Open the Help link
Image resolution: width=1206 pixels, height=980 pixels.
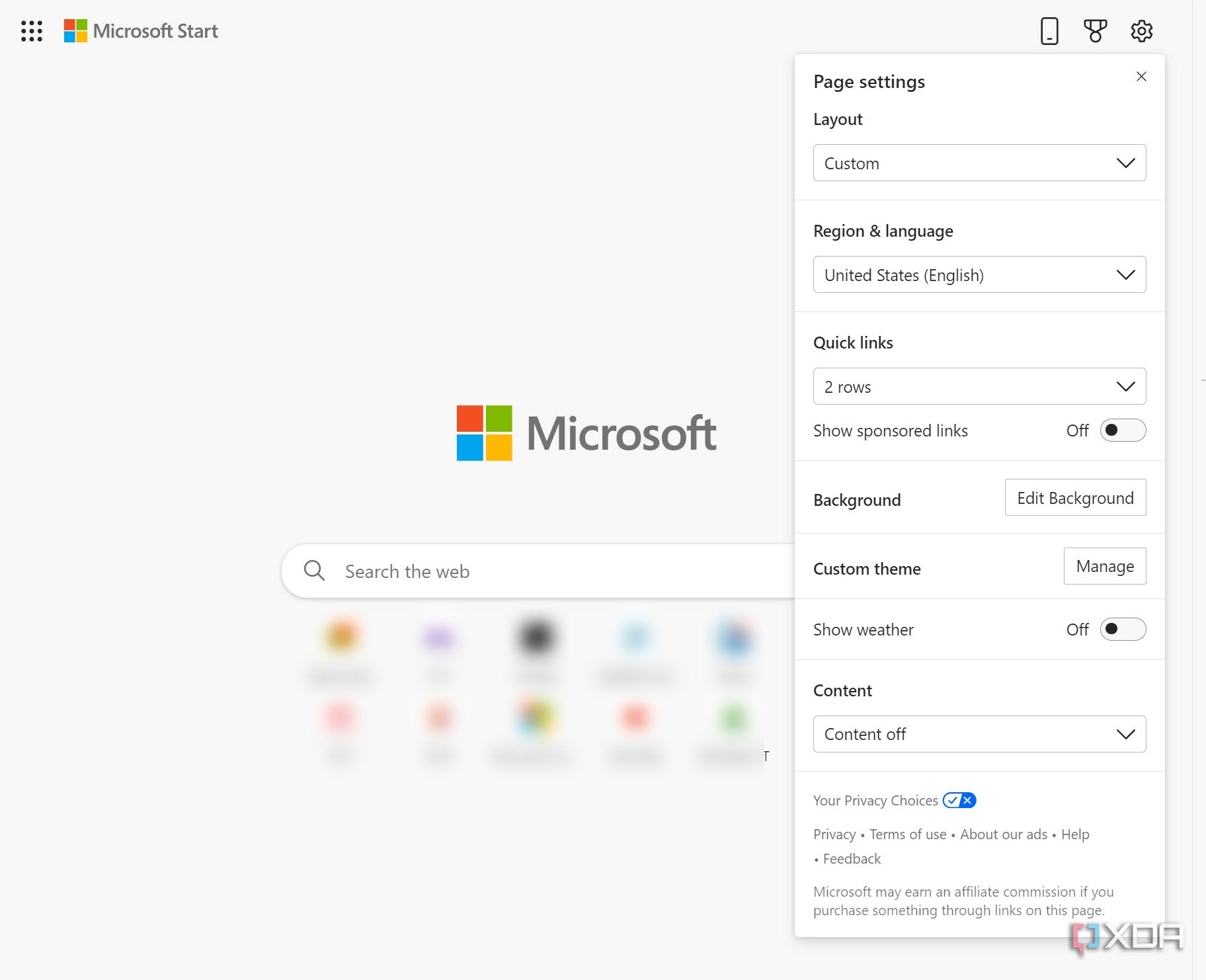click(1075, 835)
